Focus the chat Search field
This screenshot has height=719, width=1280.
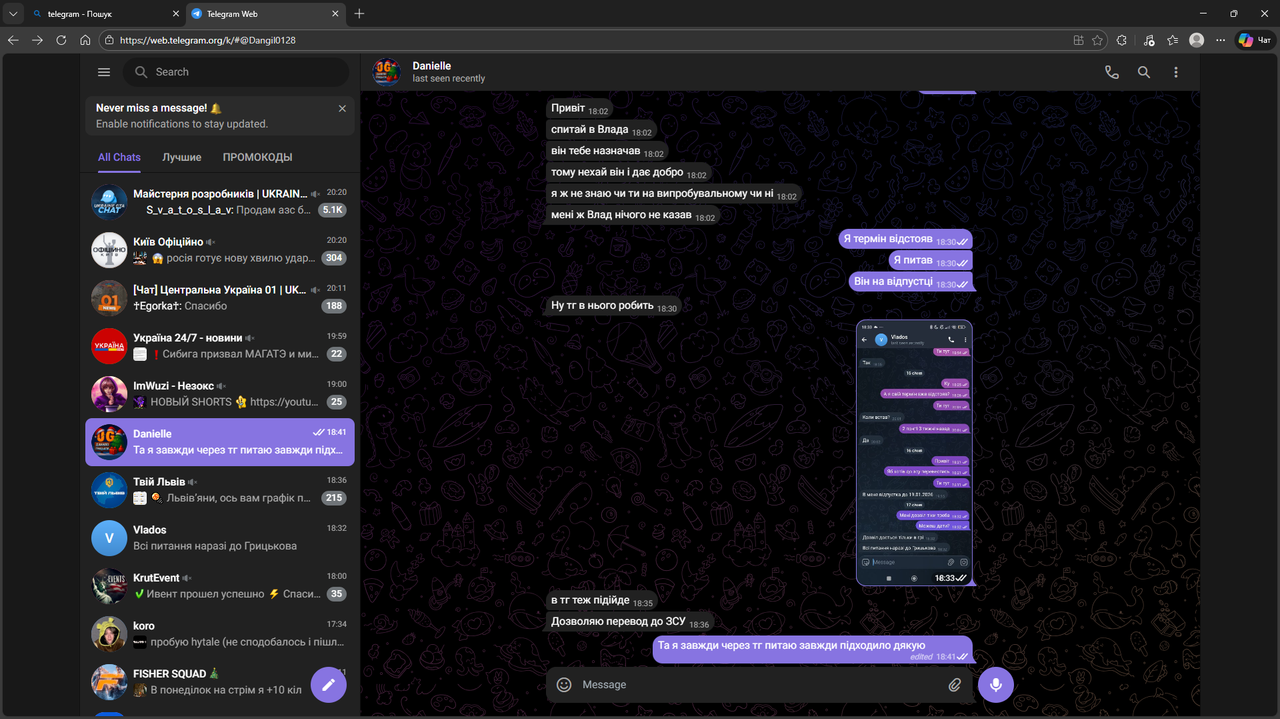click(x=236, y=72)
